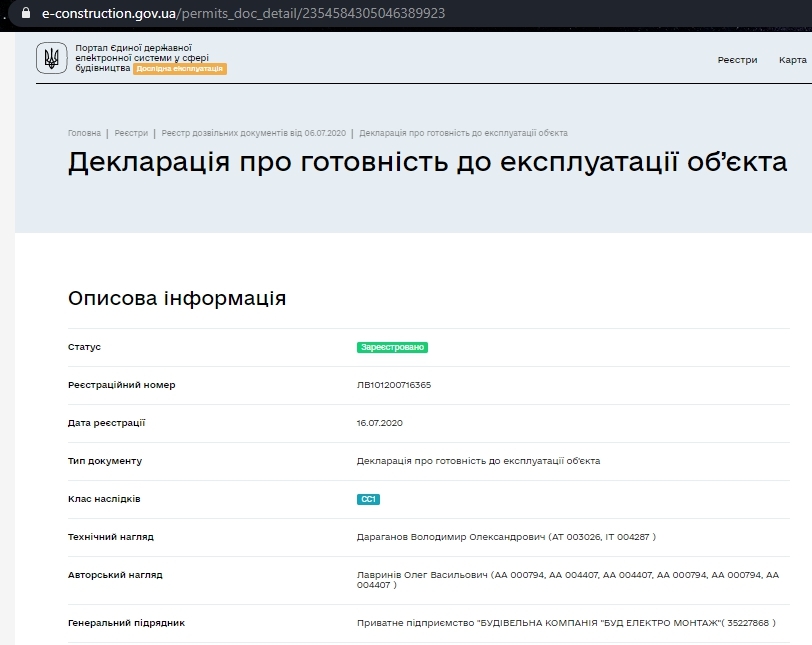This screenshot has width=812, height=645.
Task: Click the portal title text beside the logo
Action: point(142,57)
